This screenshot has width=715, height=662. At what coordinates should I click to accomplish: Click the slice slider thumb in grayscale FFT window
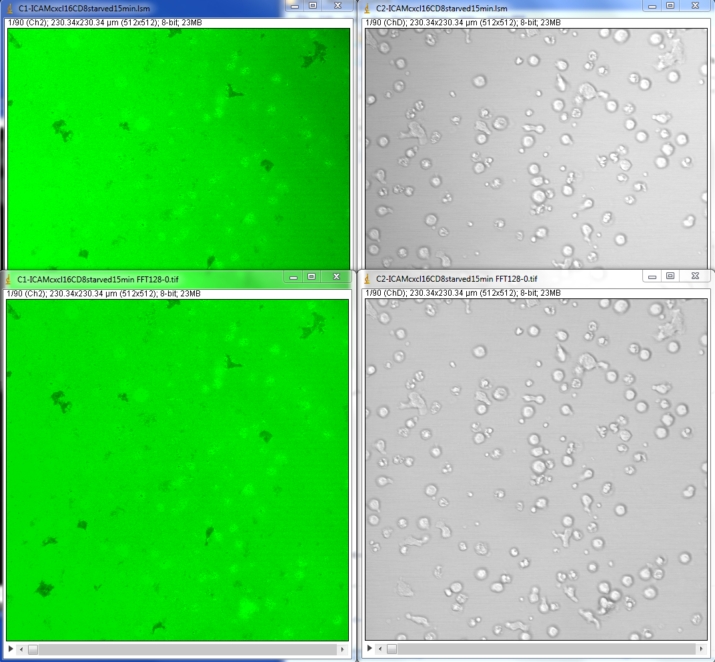click(x=393, y=649)
